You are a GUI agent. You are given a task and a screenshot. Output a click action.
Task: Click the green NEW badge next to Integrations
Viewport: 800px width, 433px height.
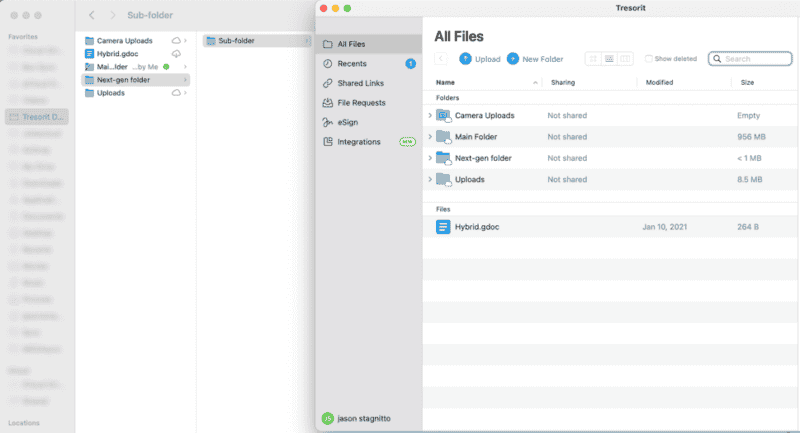[407, 142]
